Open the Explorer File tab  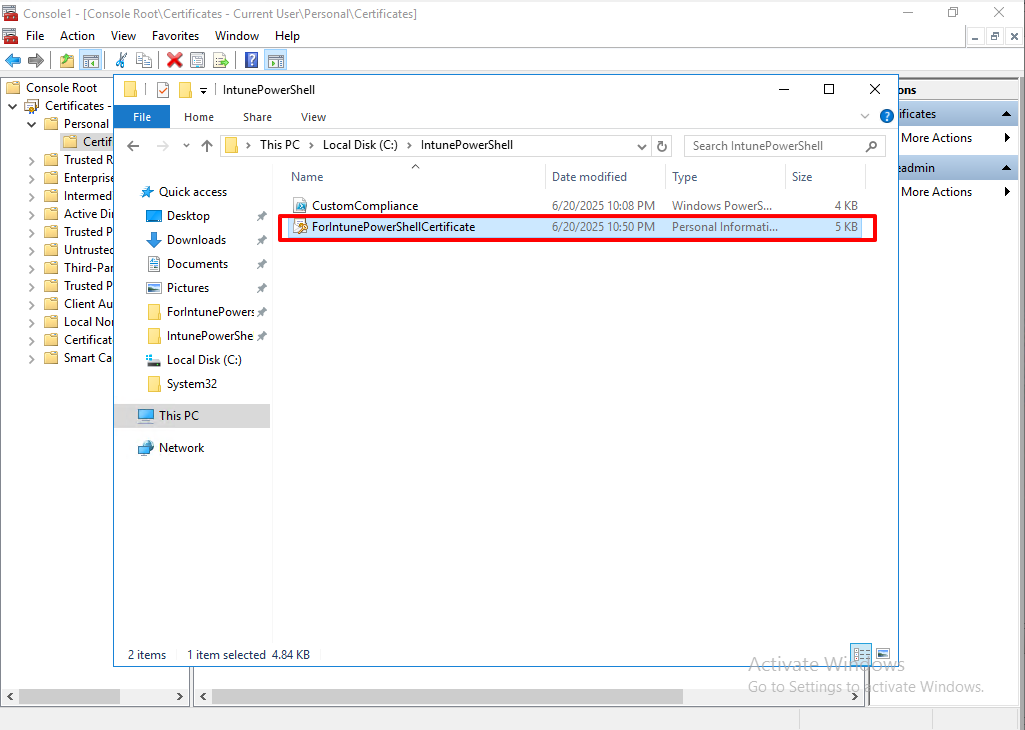coord(142,117)
